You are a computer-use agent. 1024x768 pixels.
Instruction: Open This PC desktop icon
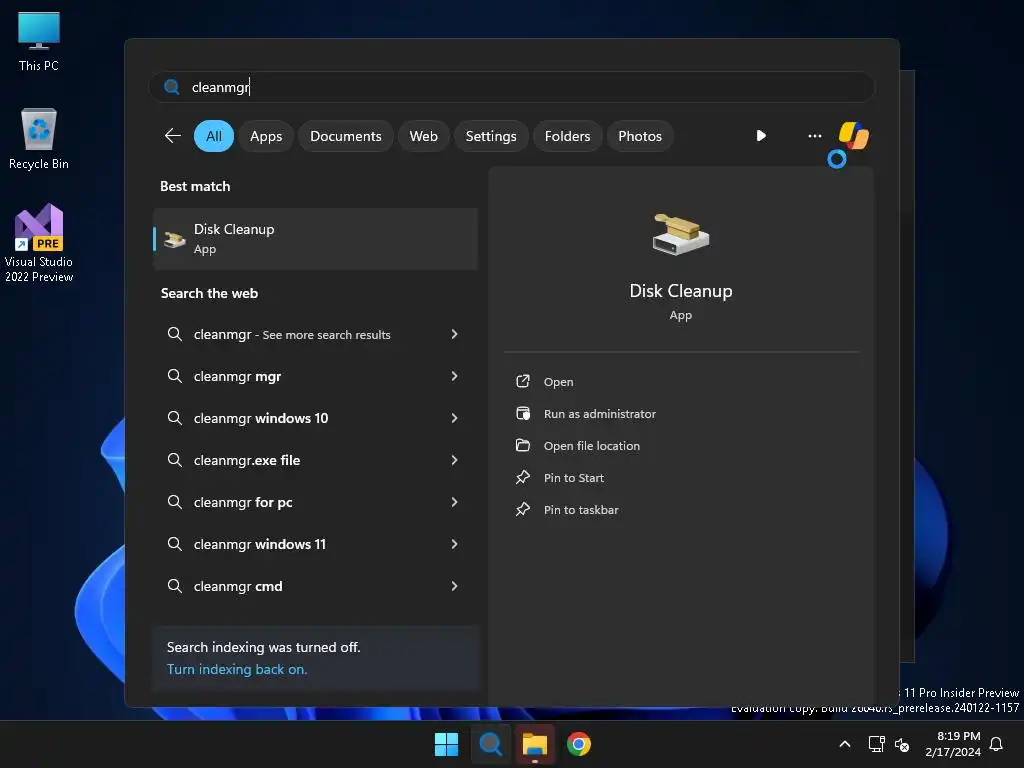(x=39, y=41)
